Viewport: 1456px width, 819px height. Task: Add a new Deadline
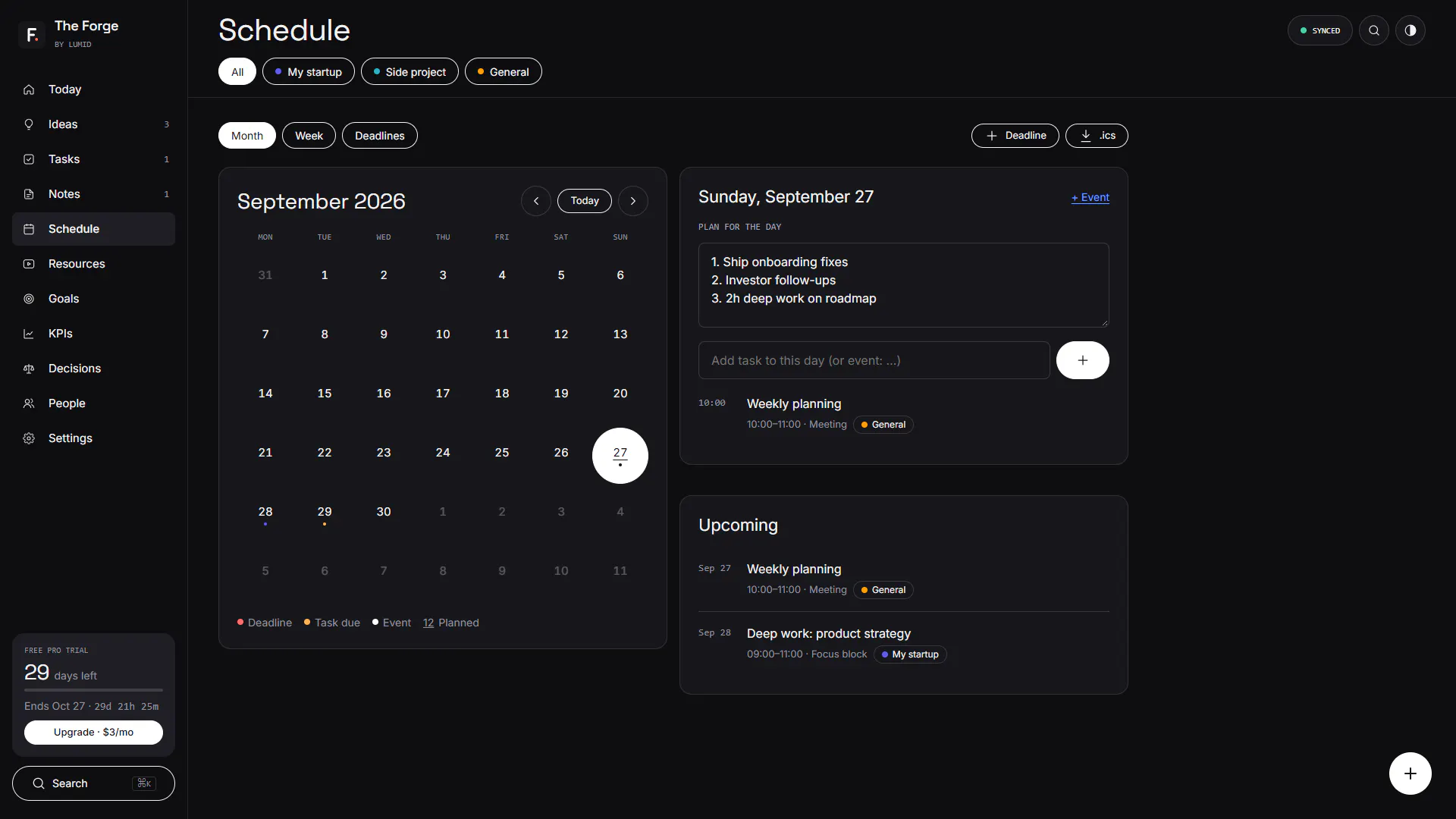point(1015,136)
